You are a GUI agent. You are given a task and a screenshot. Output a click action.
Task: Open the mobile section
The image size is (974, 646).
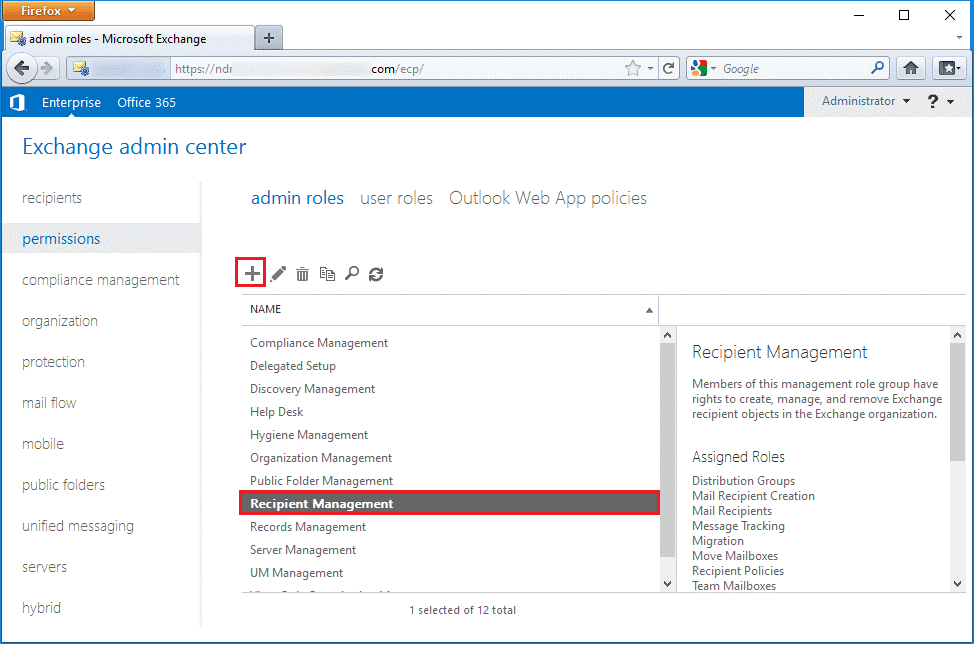point(43,444)
